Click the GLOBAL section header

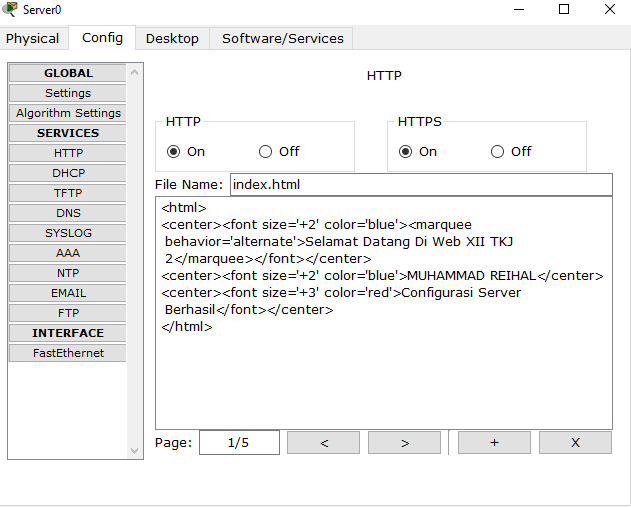68,73
